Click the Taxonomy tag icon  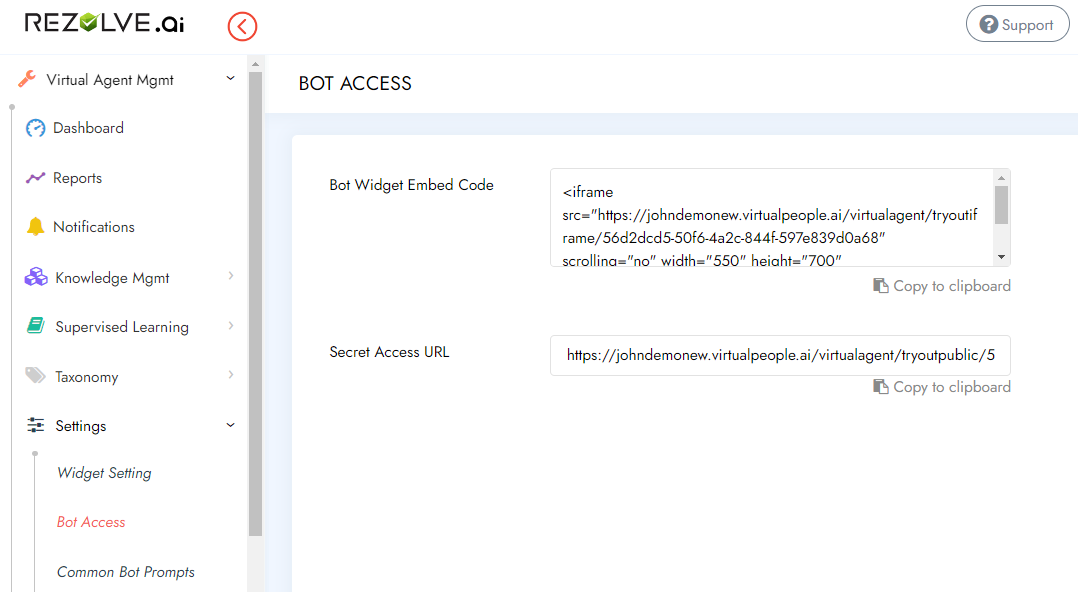(x=35, y=375)
